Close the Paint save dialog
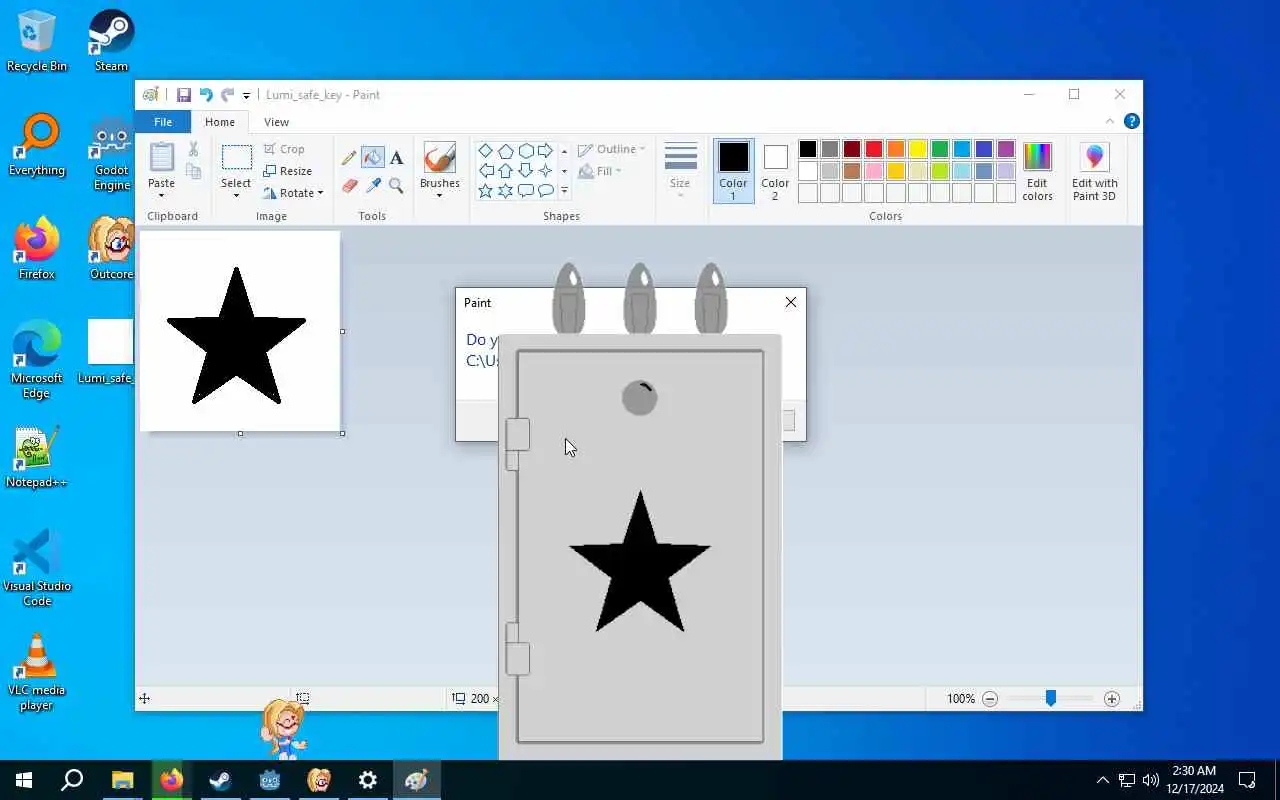1280x800 pixels. [x=791, y=302]
